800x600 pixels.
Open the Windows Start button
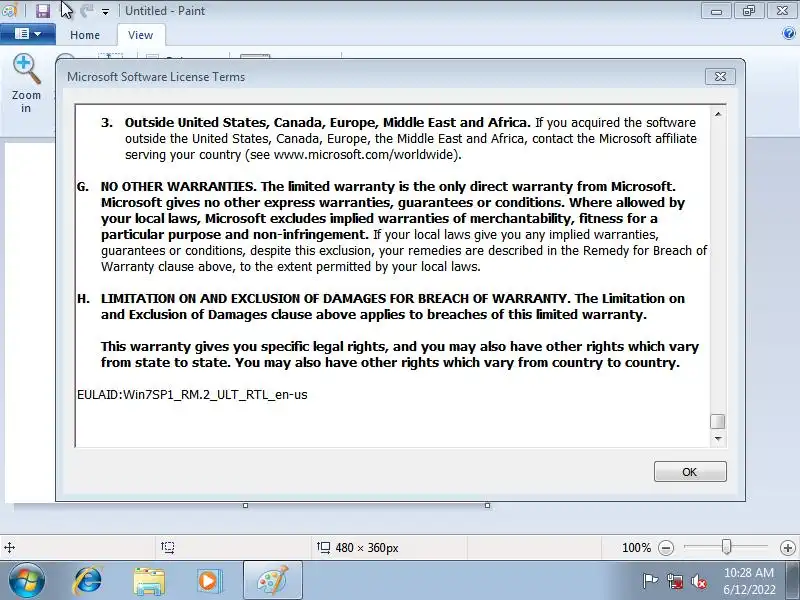(x=26, y=581)
